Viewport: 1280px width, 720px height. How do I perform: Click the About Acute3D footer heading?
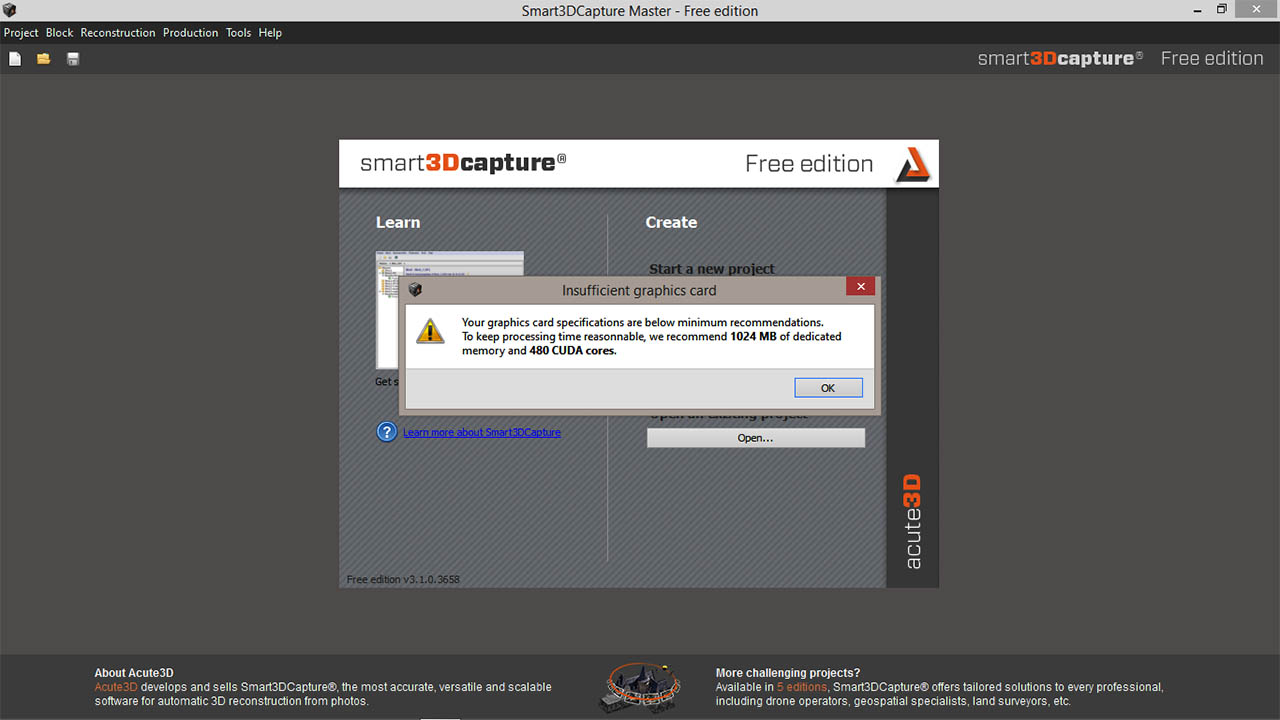coord(134,673)
